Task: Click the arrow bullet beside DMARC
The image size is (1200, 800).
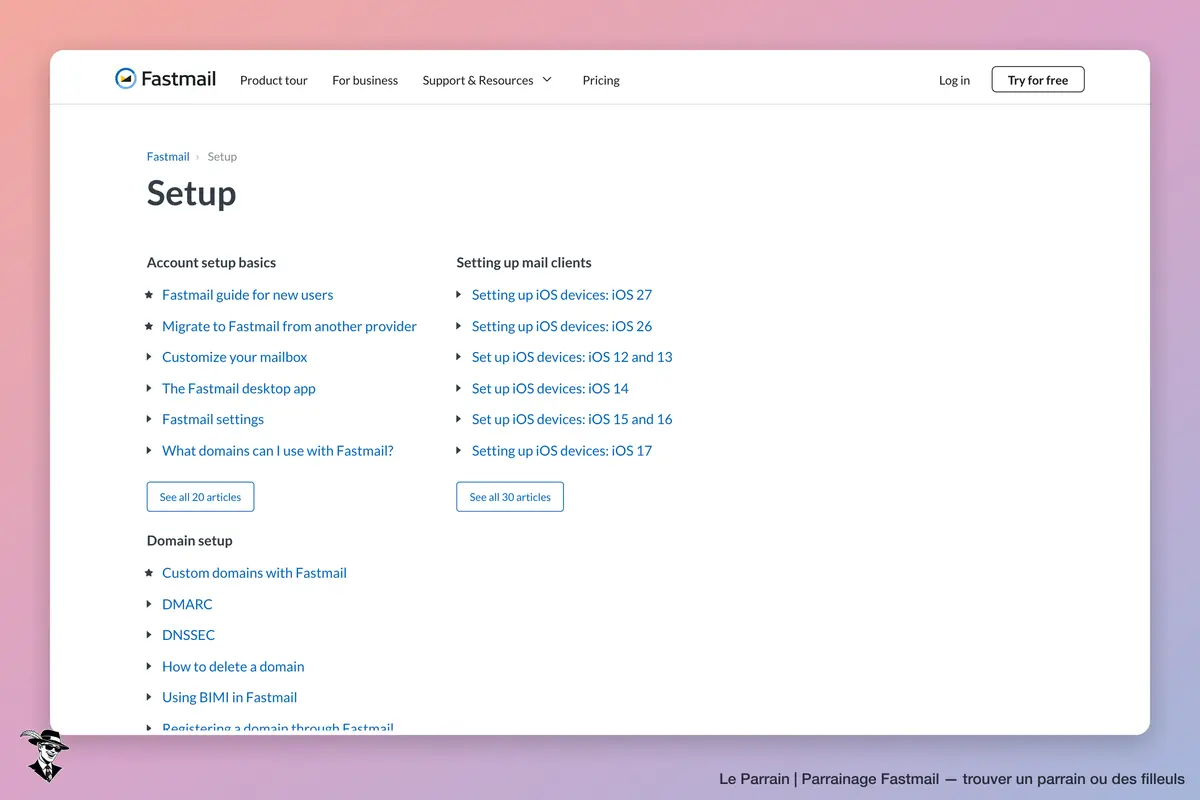Action: [149, 604]
